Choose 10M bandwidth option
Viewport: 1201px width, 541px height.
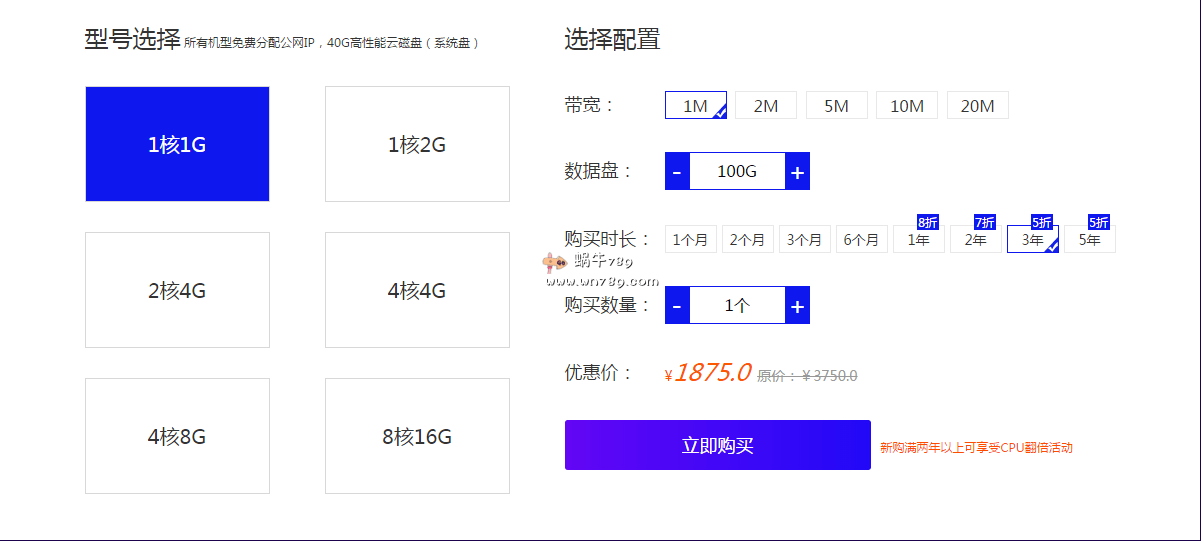tap(907, 105)
